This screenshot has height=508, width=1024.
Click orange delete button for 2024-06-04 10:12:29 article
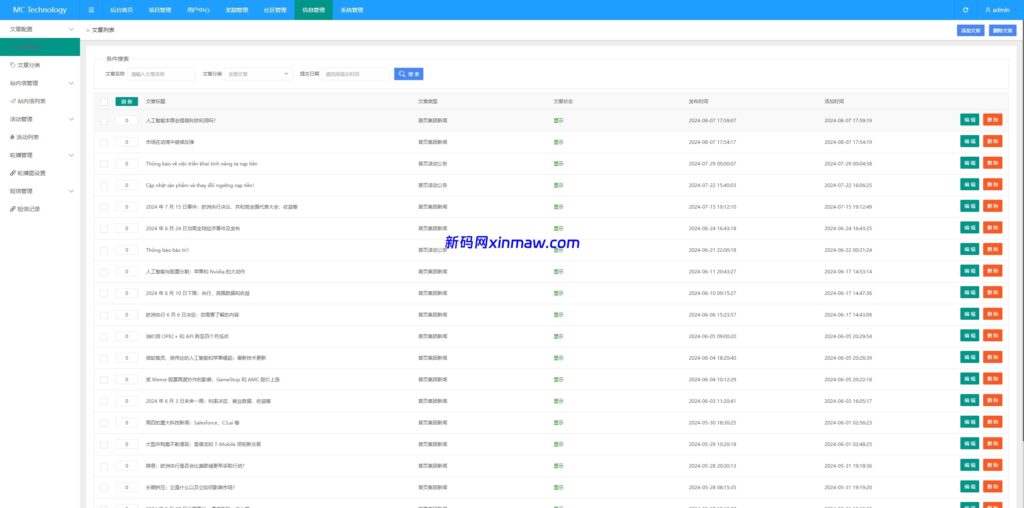(x=993, y=379)
